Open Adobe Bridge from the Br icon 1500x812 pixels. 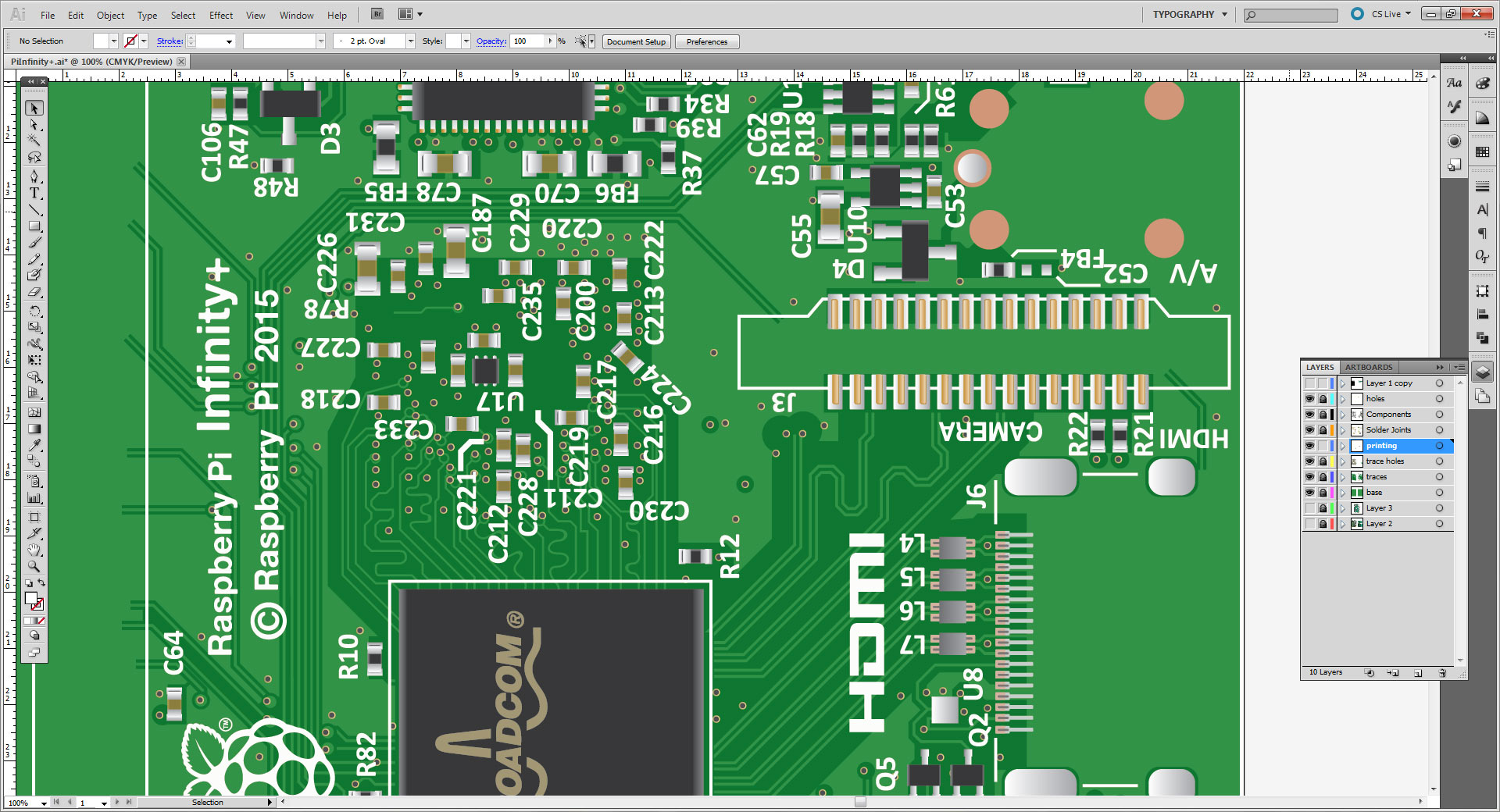(377, 14)
